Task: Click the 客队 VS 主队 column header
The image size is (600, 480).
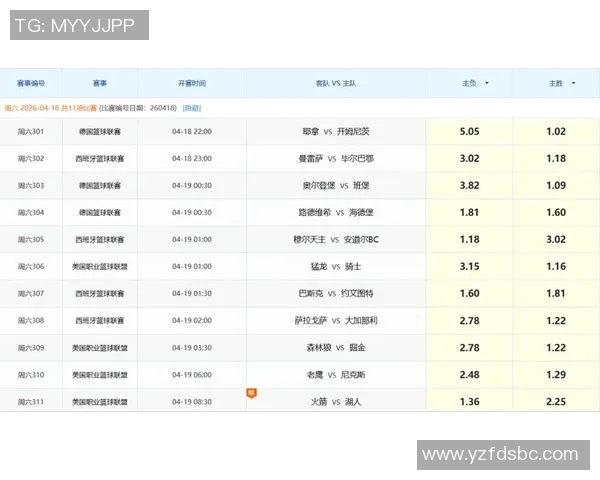Action: point(336,83)
